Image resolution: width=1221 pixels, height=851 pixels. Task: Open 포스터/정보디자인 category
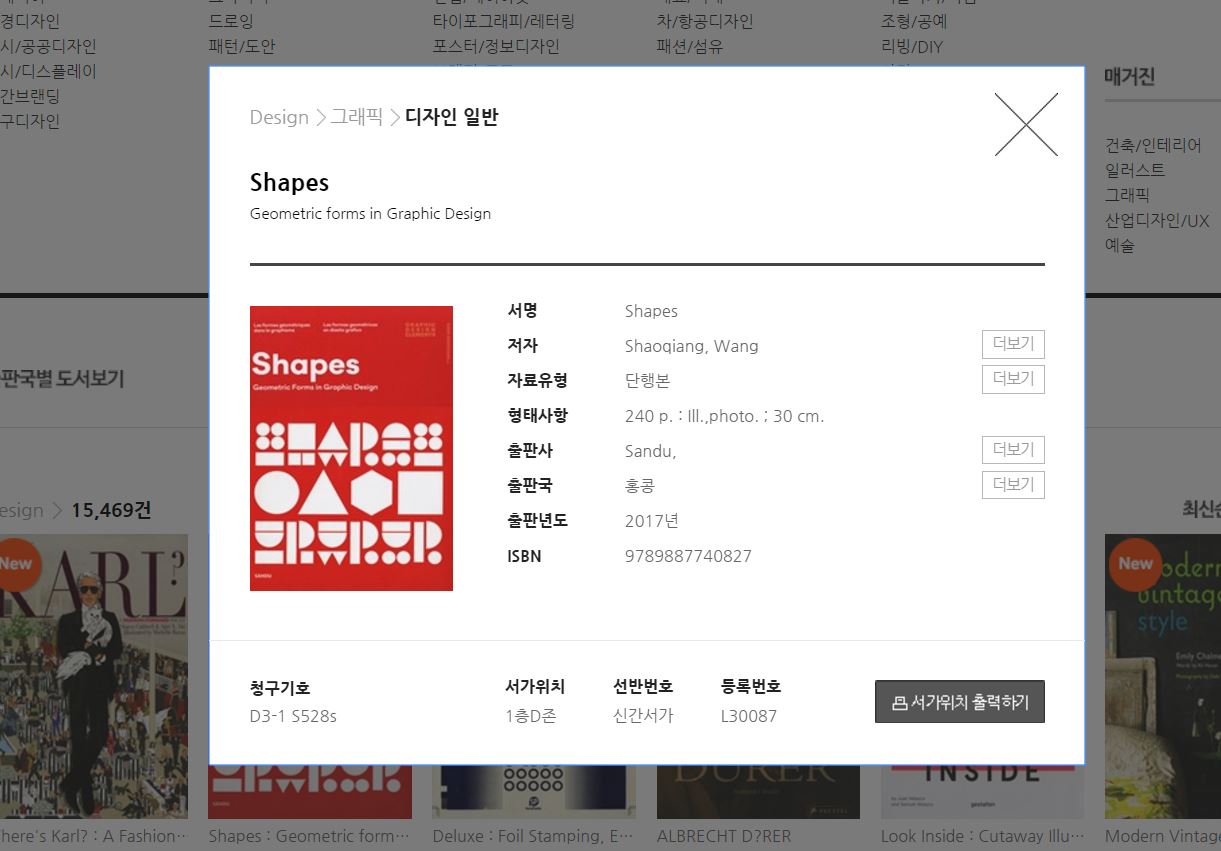496,46
